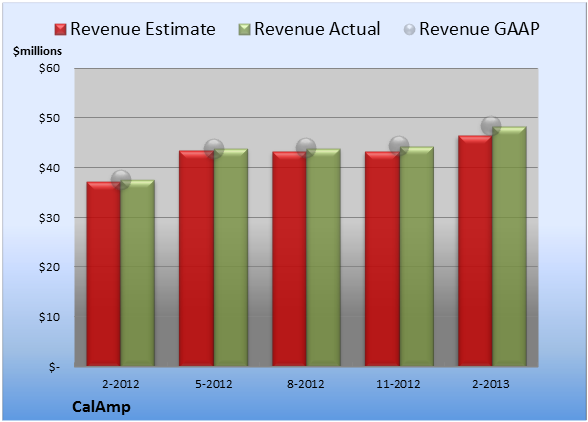Click the 5-2012 axis label

click(214, 384)
